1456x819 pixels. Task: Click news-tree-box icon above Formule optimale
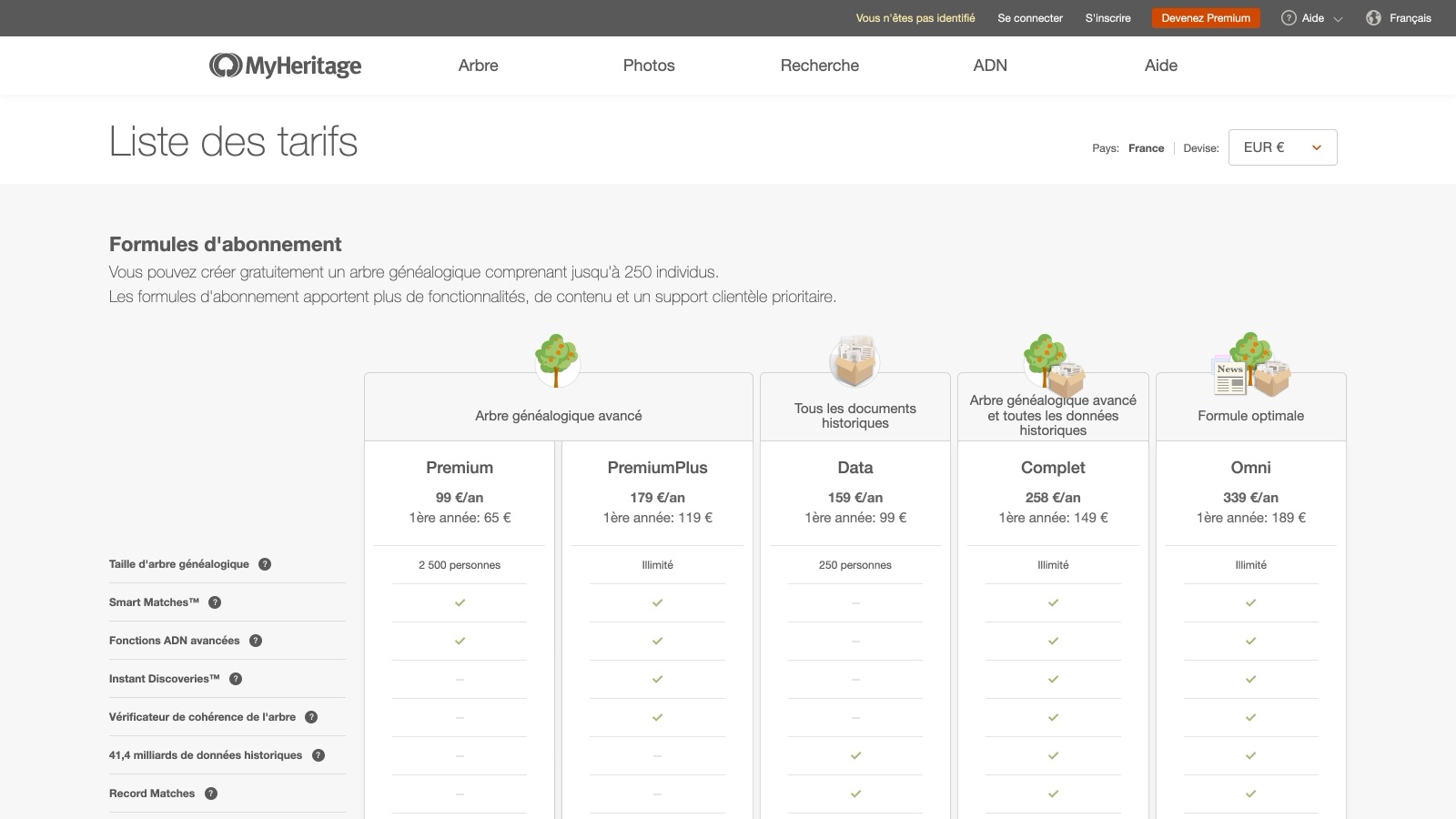[x=1252, y=364]
